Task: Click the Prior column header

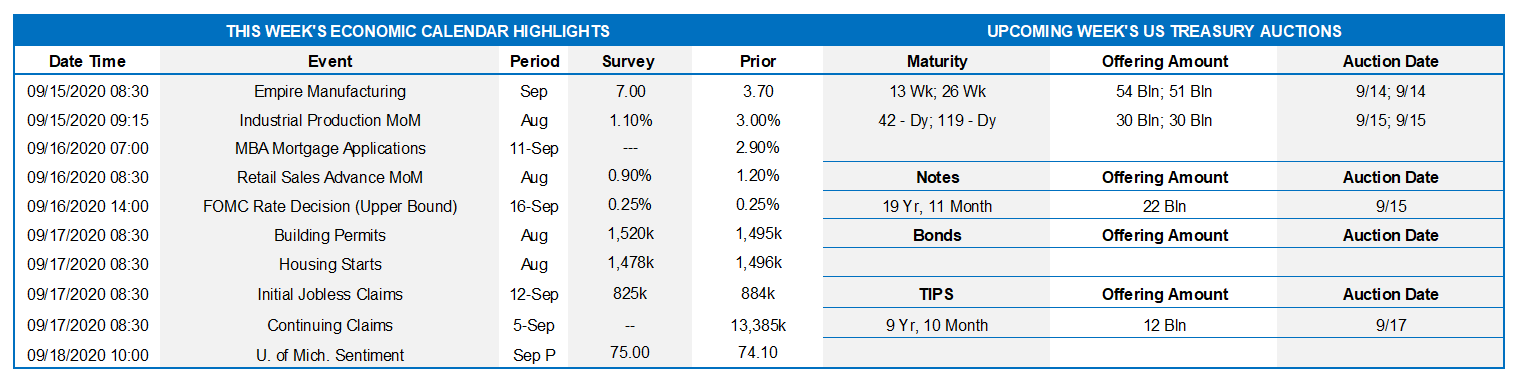Action: pos(758,61)
